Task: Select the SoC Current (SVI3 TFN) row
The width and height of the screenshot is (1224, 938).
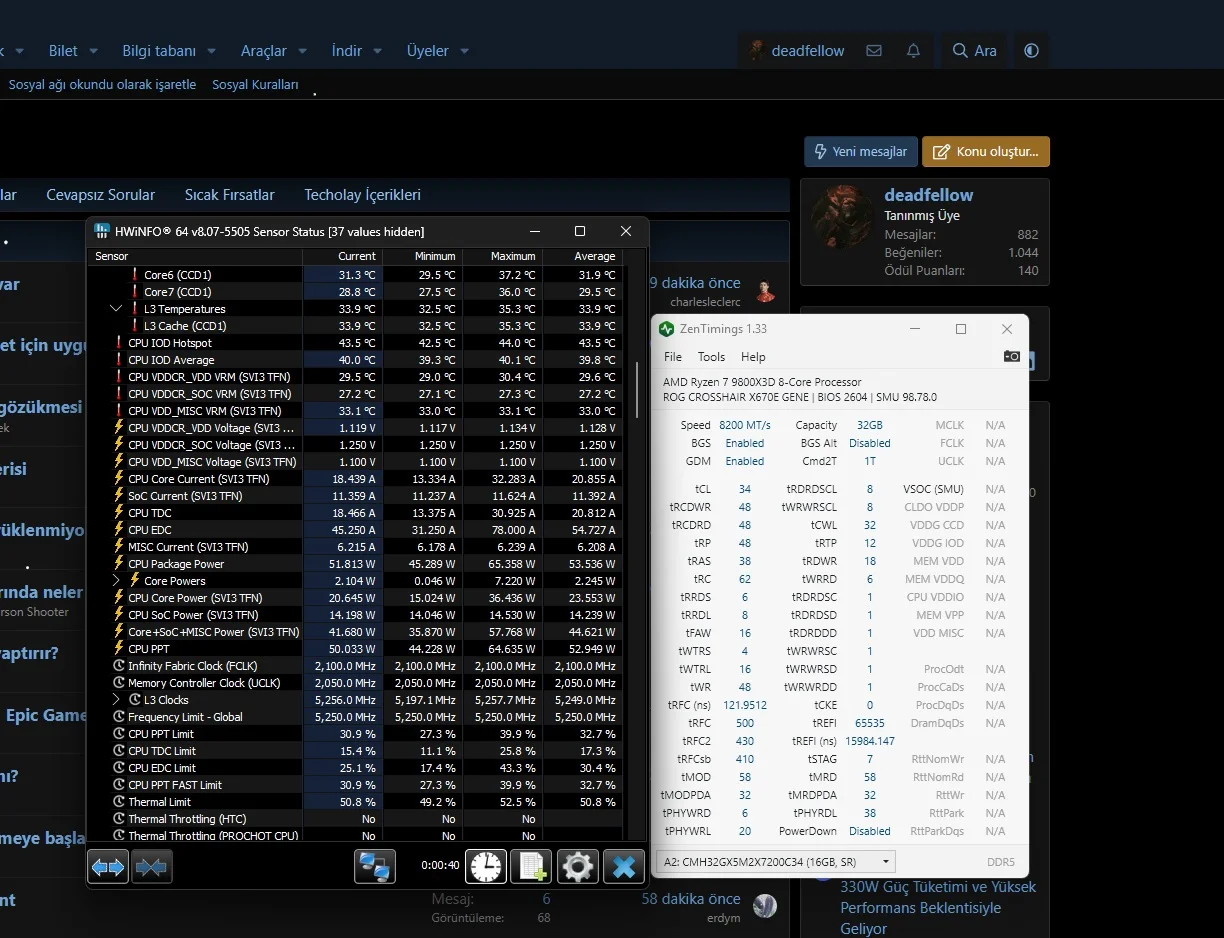Action: 355,496
